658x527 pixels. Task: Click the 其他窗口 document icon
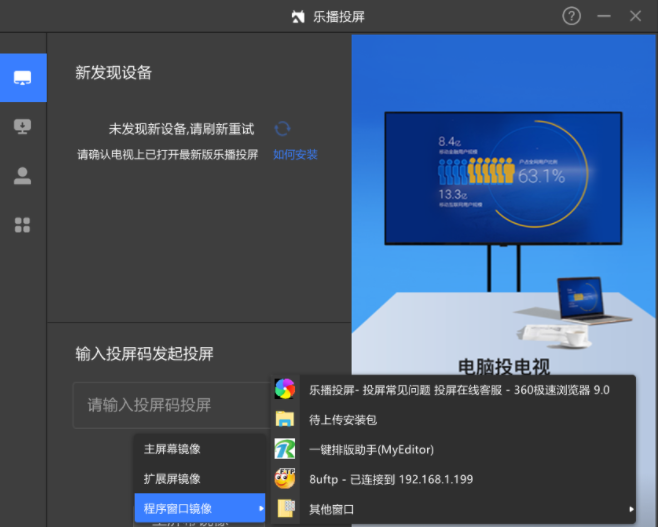tap(286, 509)
